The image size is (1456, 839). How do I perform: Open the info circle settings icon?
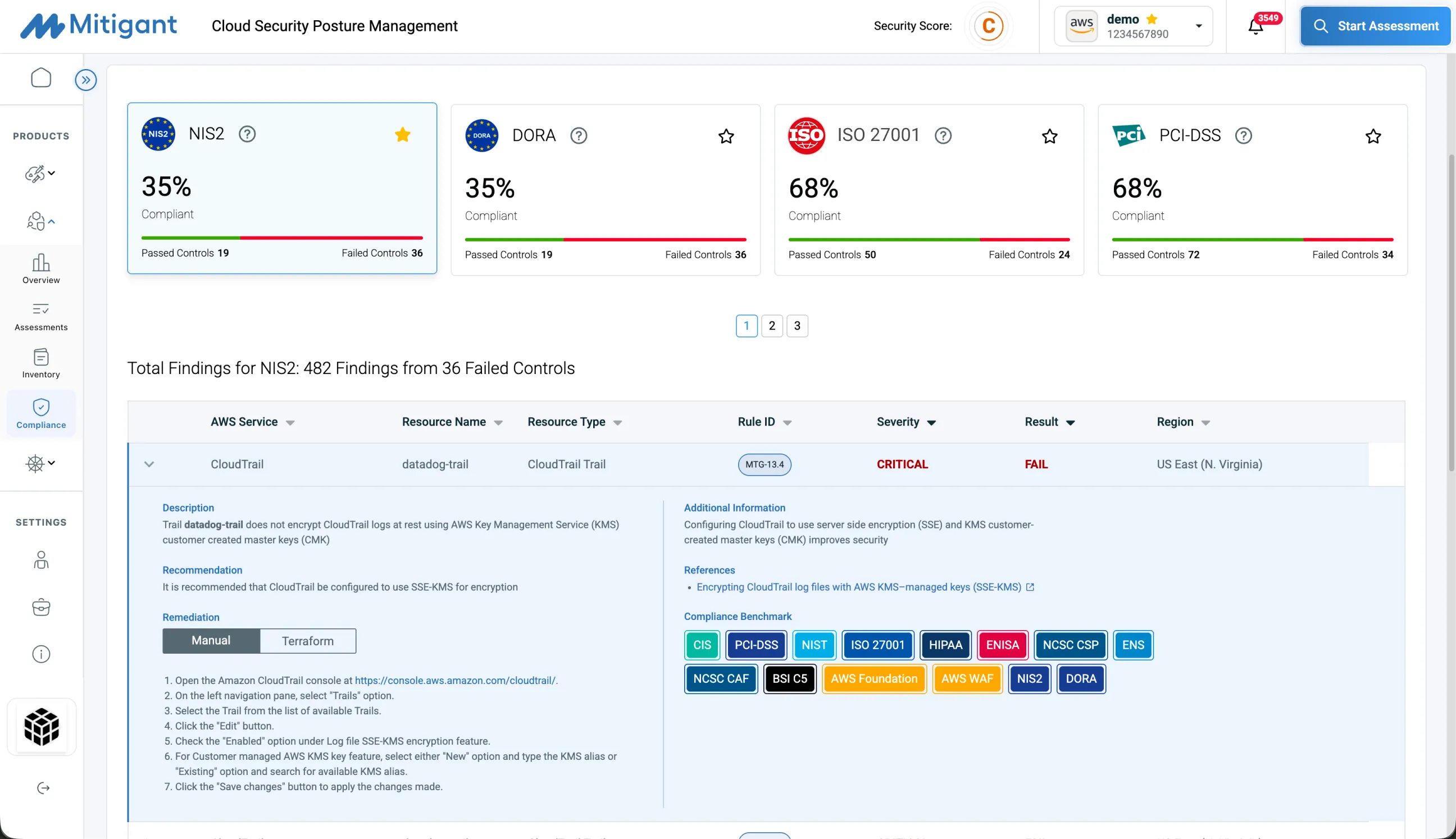(41, 654)
